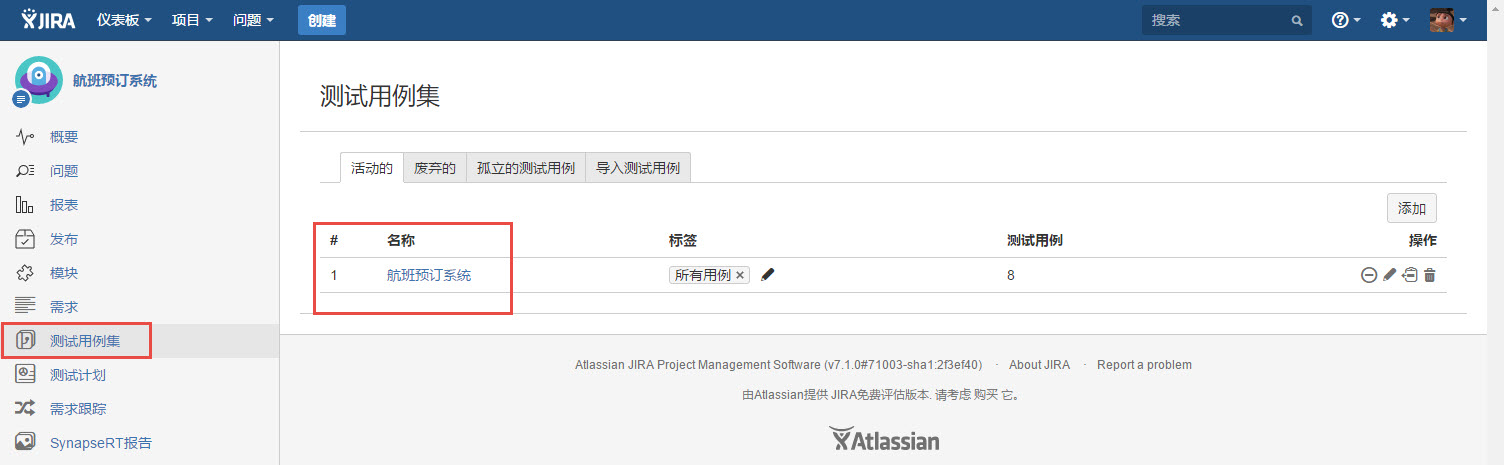Click the 发布 release icon

click(26, 239)
